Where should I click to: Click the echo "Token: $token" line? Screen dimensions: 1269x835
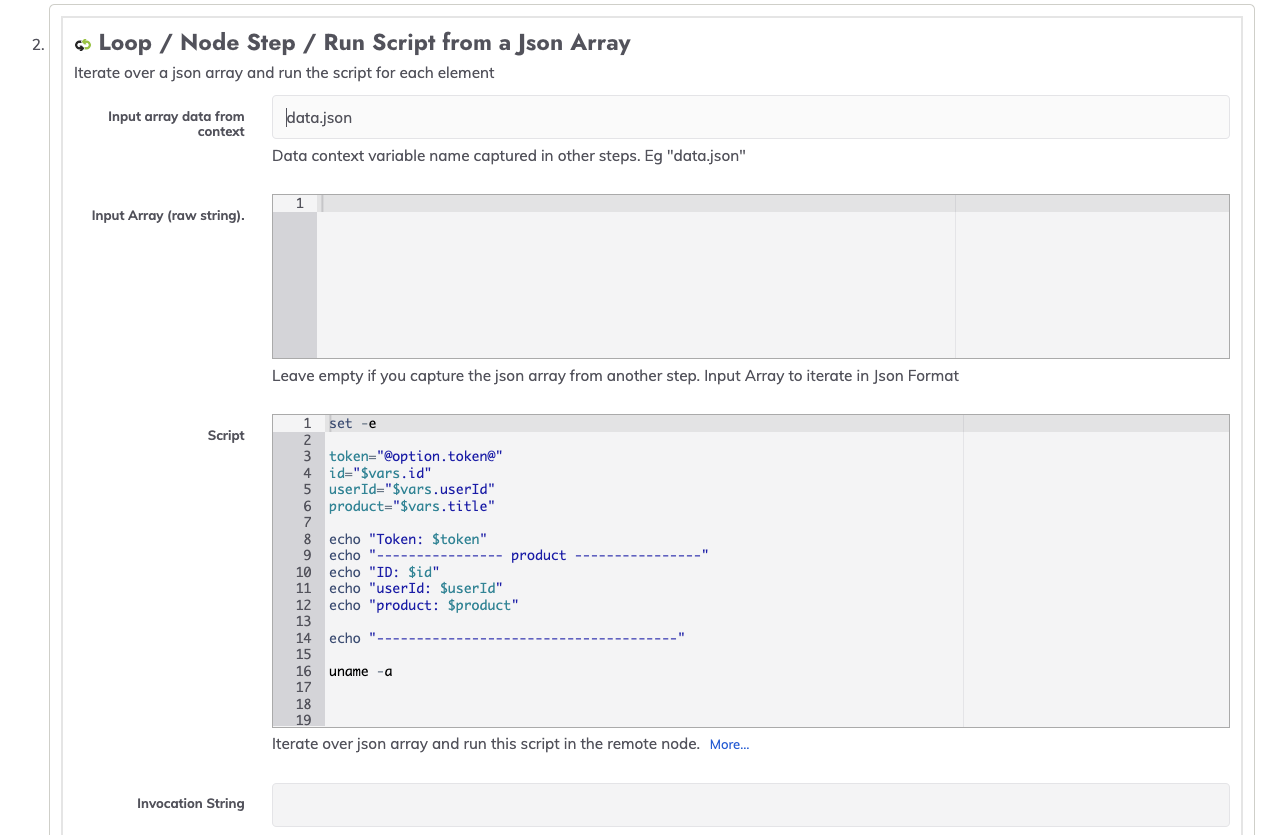coord(408,539)
